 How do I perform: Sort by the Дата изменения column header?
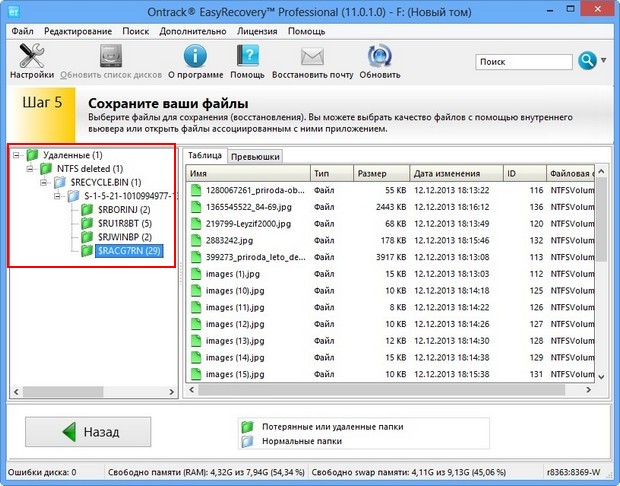point(457,173)
